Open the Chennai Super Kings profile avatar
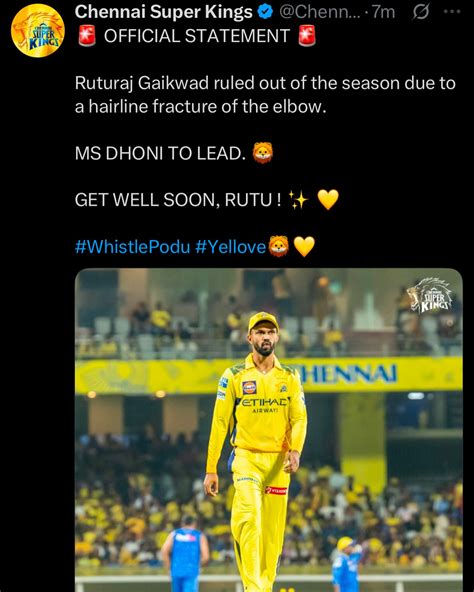474x592 pixels. pyautogui.click(x=38, y=30)
